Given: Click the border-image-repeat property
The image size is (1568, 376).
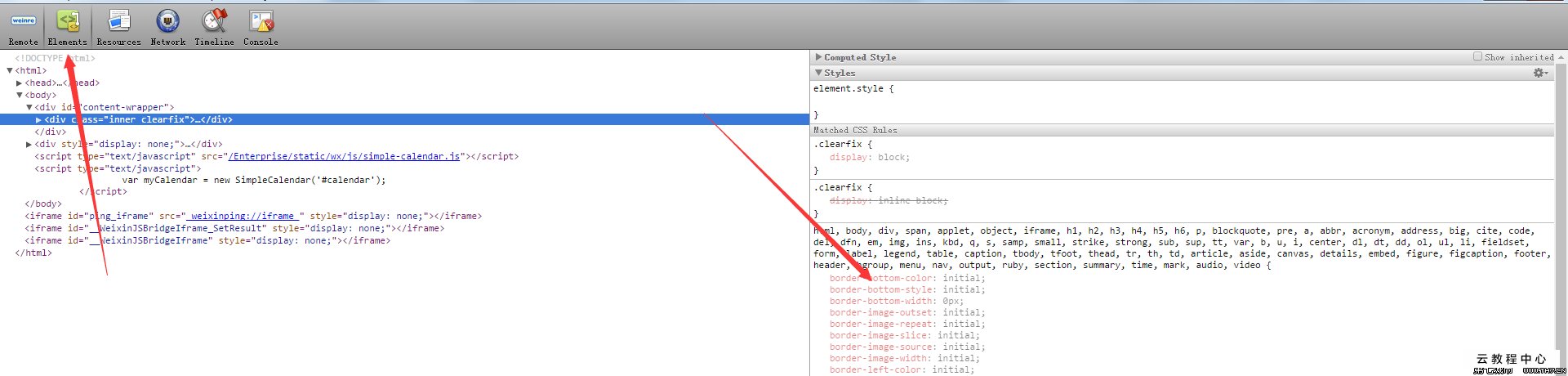Looking at the screenshot, I should click(907, 324).
